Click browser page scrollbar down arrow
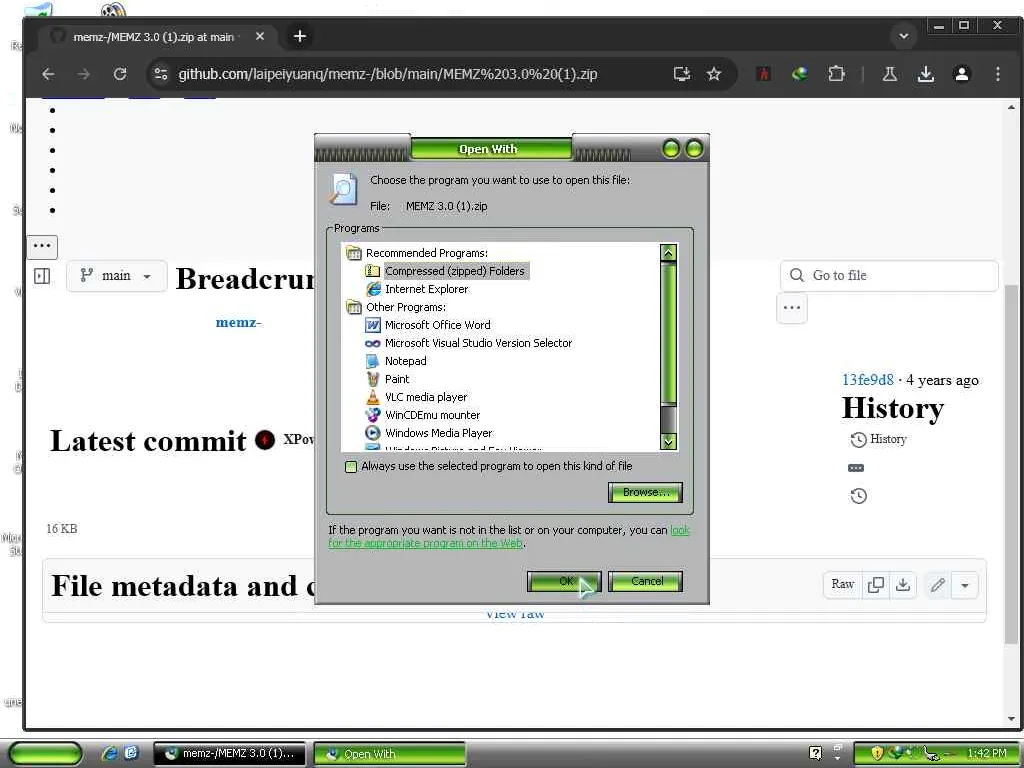The image size is (1024, 768). click(x=1011, y=718)
